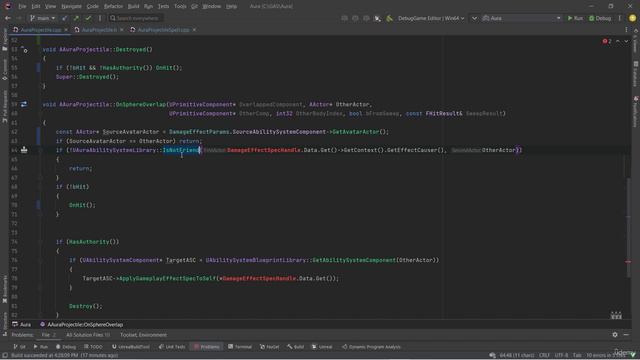This screenshot has height=360, width=640.
Task: Click the reader mode icon in editor corner
Action: tap(616, 315)
